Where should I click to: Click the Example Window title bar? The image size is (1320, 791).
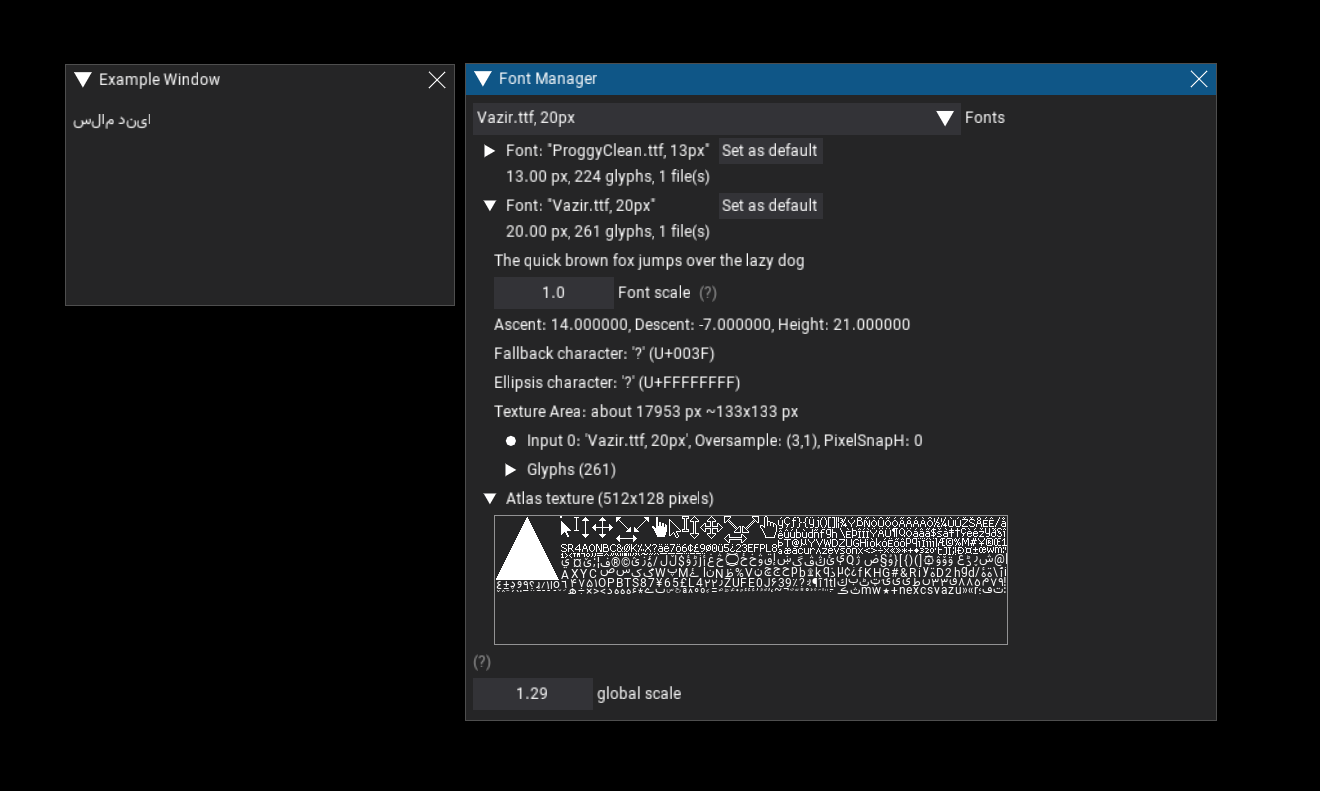pos(260,80)
